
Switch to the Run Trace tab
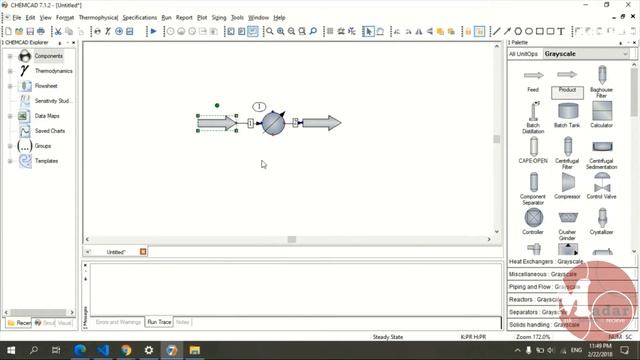[159, 322]
